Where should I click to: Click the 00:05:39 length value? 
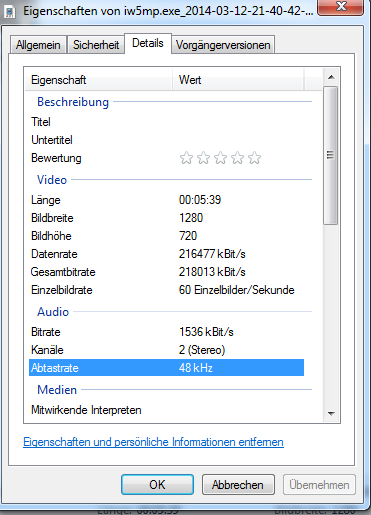200,200
